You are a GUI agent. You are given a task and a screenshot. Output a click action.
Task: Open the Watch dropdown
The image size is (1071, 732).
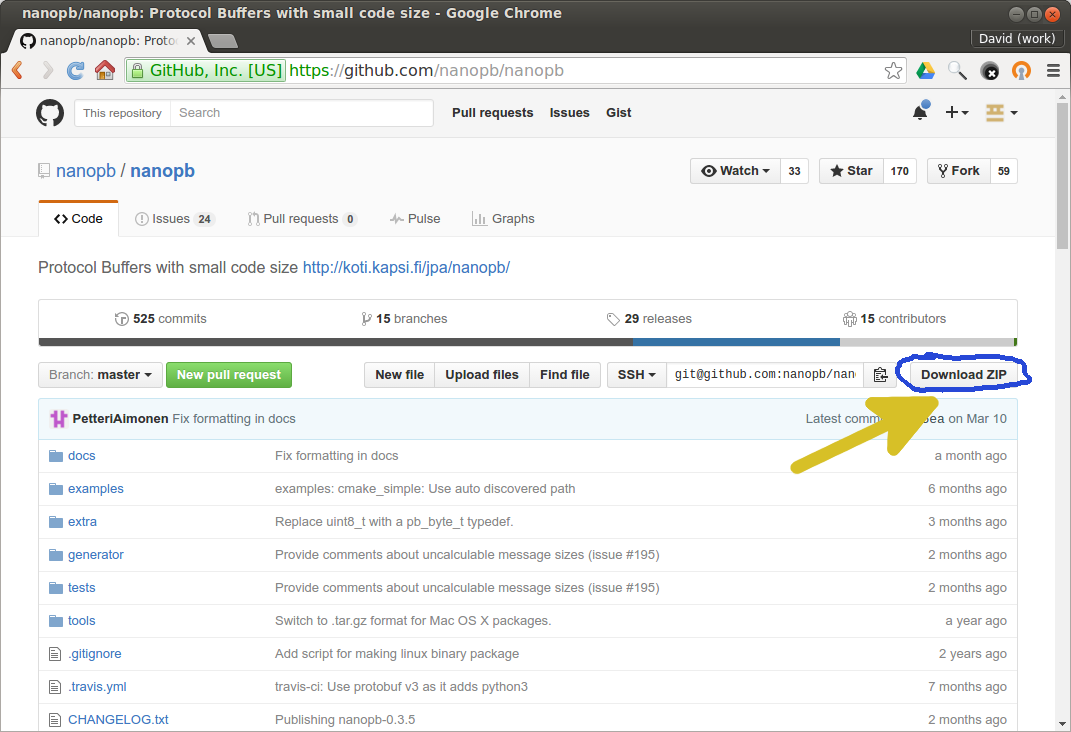(x=736, y=171)
